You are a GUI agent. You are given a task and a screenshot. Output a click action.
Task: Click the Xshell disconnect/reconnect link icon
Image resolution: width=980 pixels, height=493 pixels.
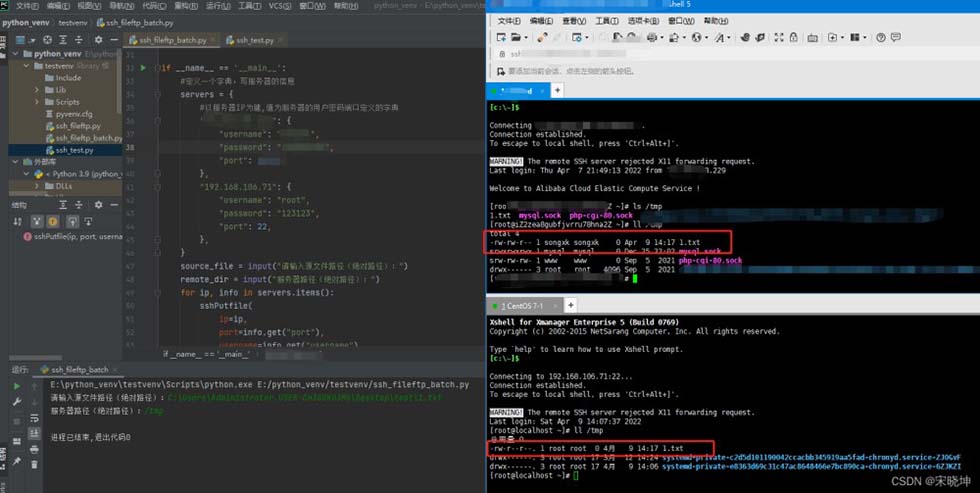pyautogui.click(x=542, y=37)
